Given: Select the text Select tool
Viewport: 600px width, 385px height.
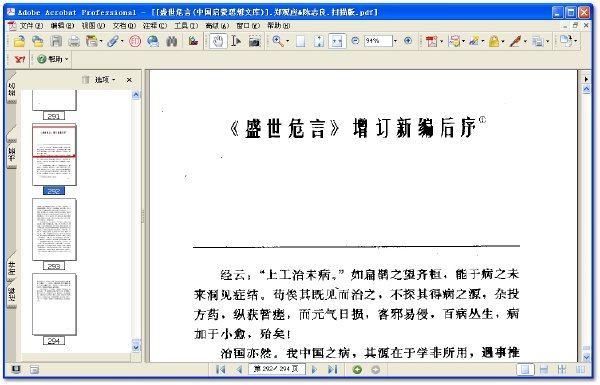Looking at the screenshot, I should click(x=236, y=41).
